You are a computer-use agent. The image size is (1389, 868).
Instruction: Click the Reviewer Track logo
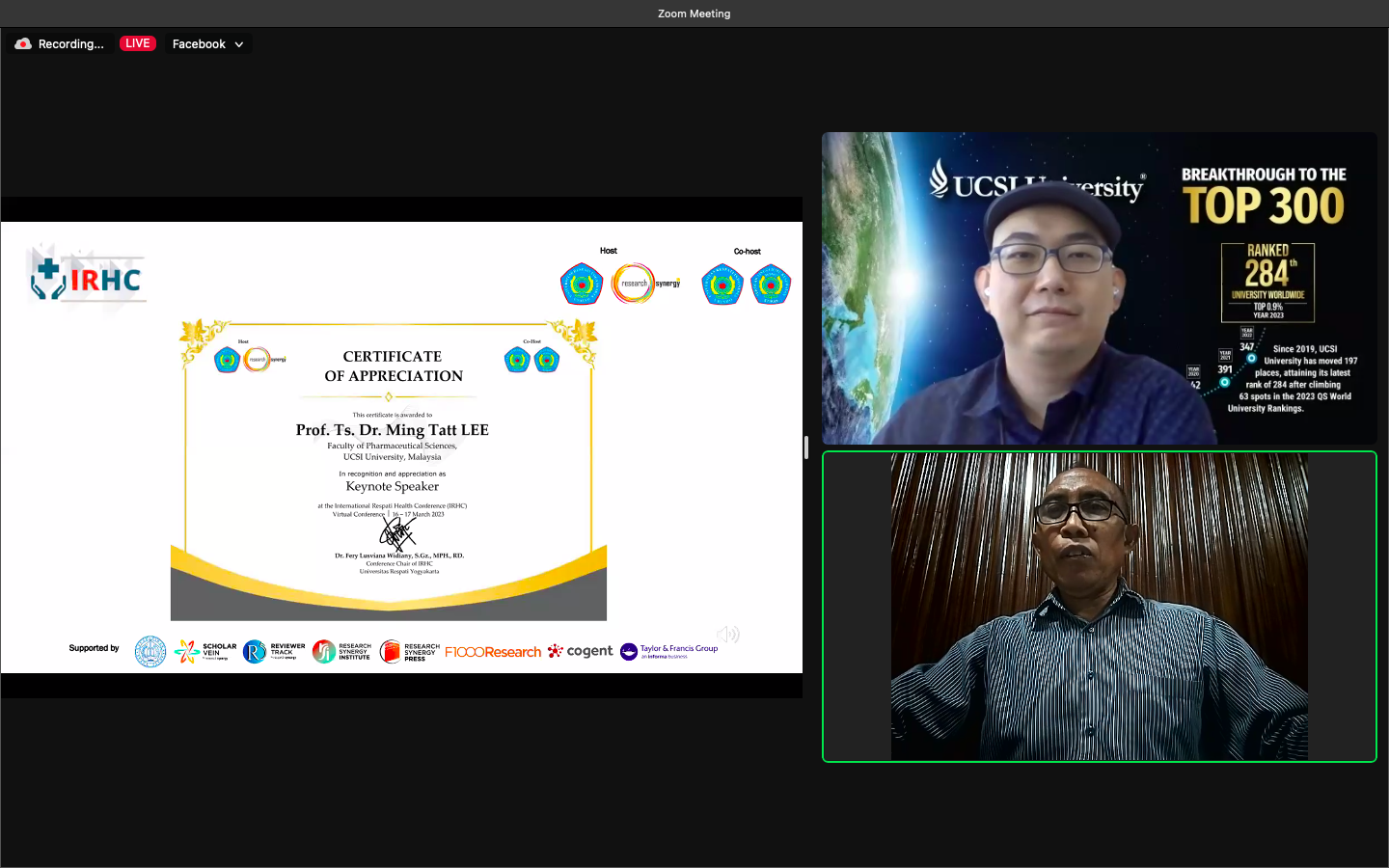point(274,652)
